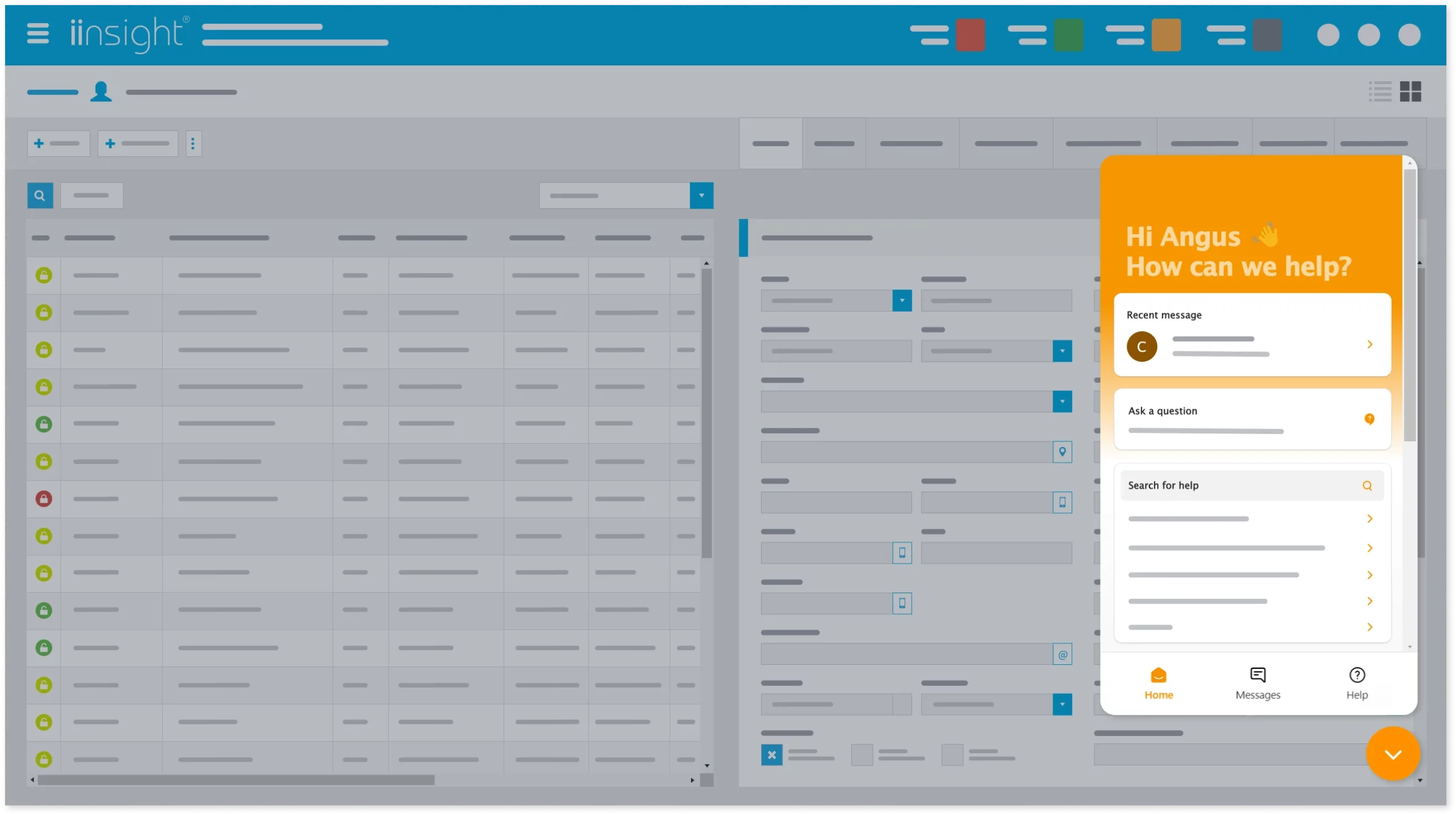The height and width of the screenshot is (815, 1456).
Task: Switch to the Help tab in chat widget
Action: [1357, 682]
